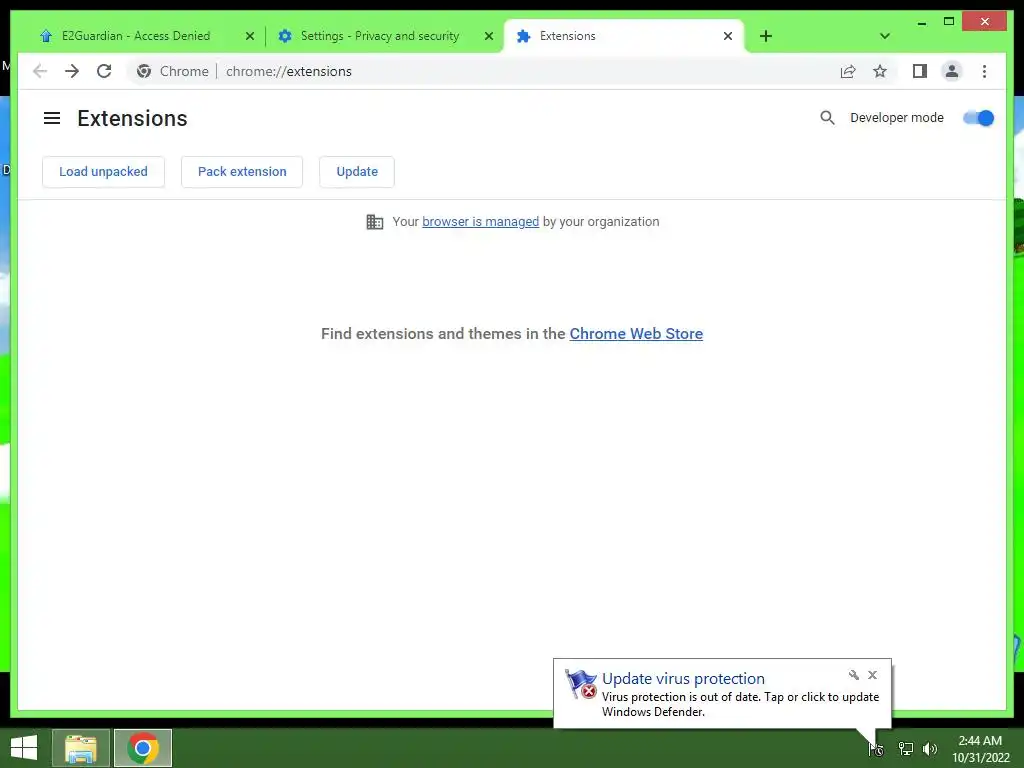Image resolution: width=1024 pixels, height=768 pixels.
Task: Open a new tab with plus button
Action: click(766, 36)
